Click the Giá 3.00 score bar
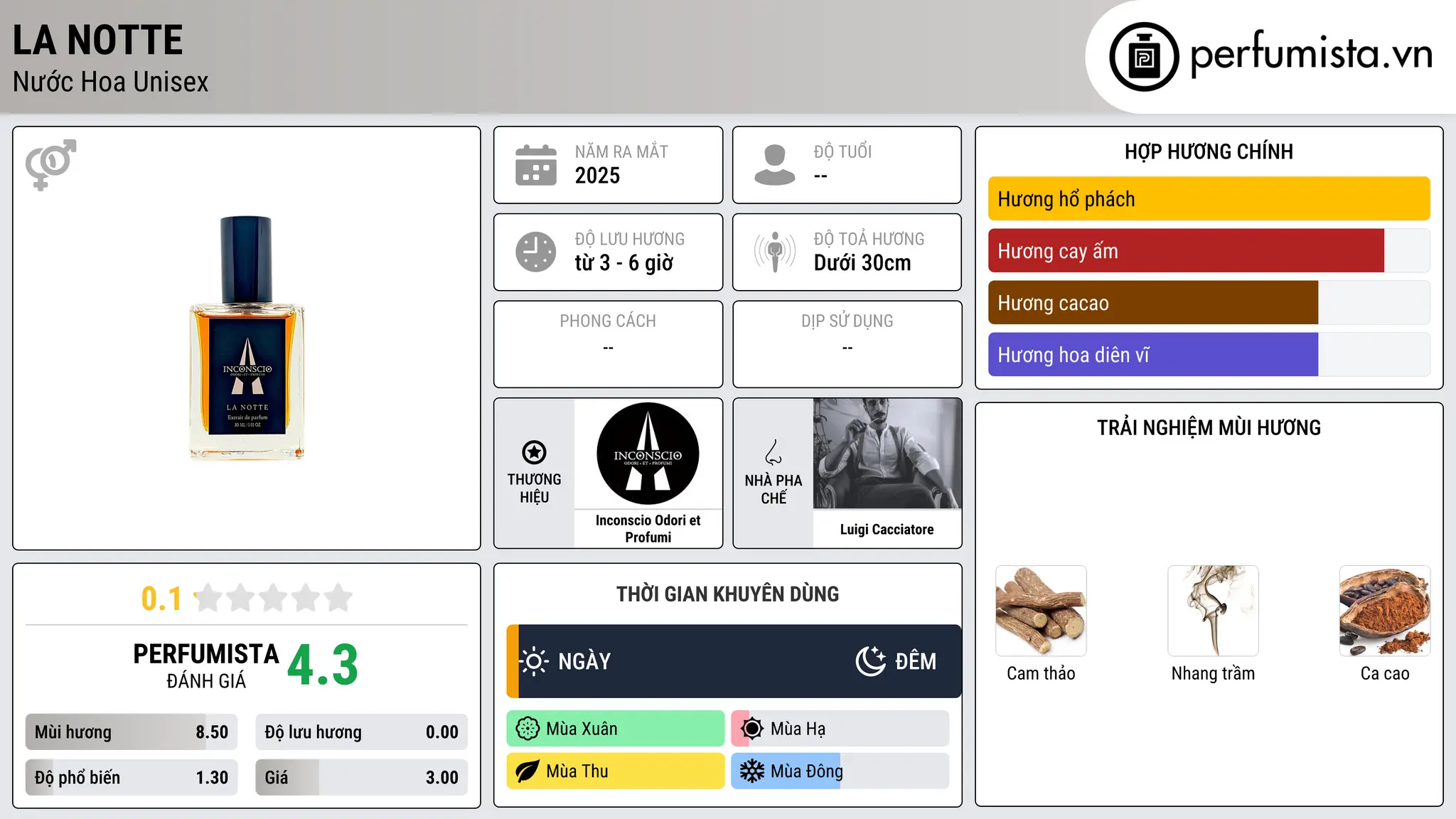This screenshot has height=819, width=1456. coord(361,778)
